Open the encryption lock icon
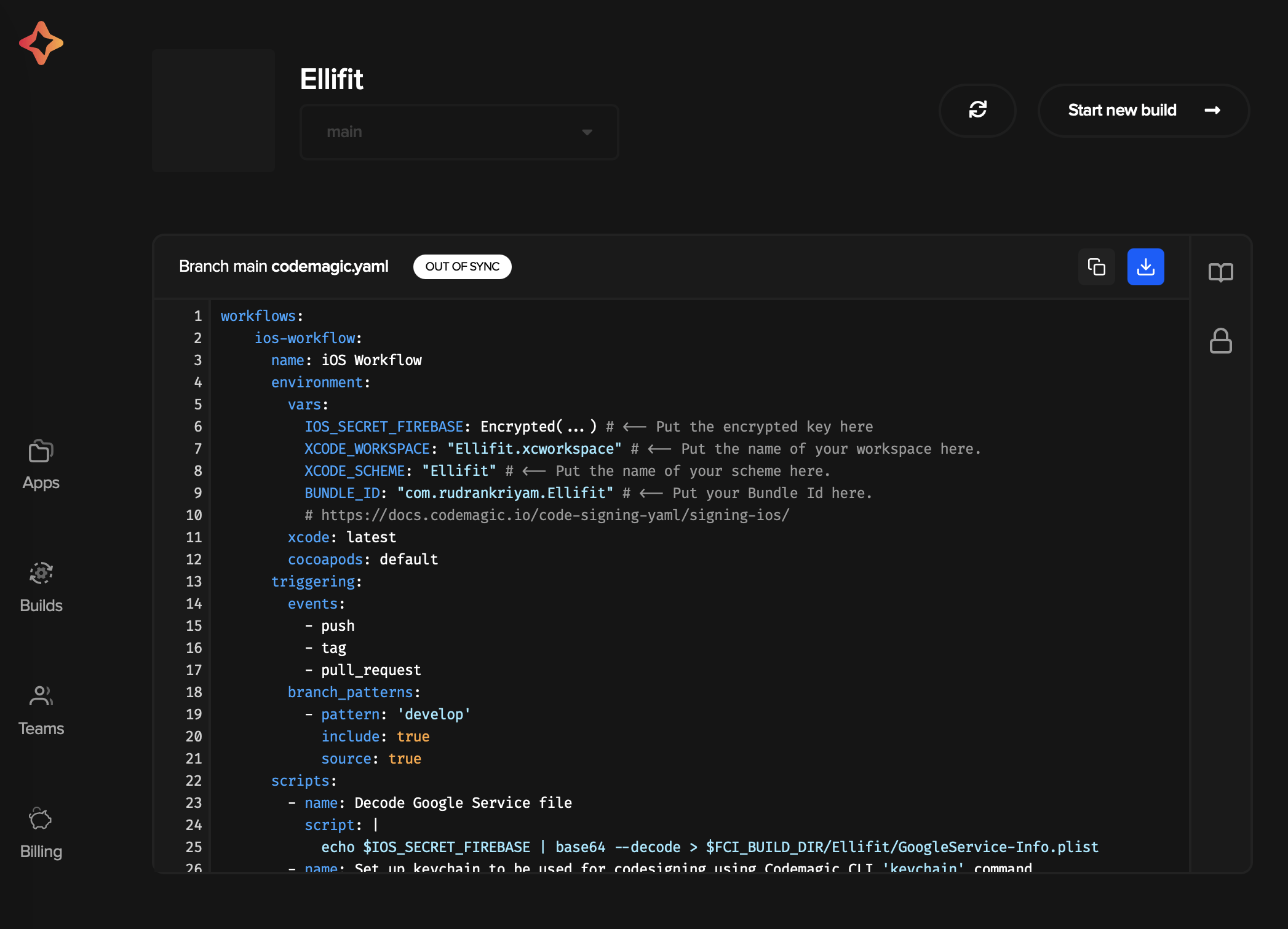Screen dimensions: 1288x929 (x=1220, y=341)
